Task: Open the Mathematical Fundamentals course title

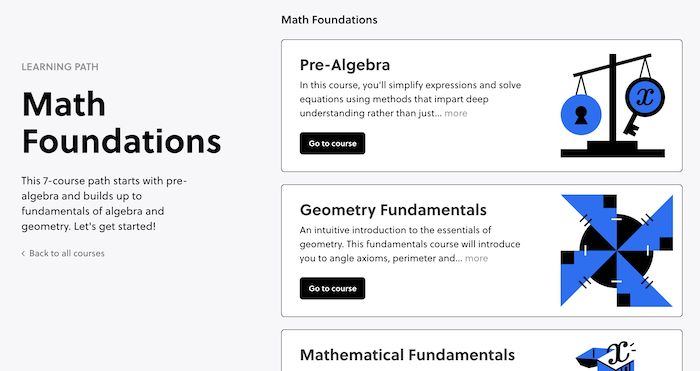Action: click(407, 355)
